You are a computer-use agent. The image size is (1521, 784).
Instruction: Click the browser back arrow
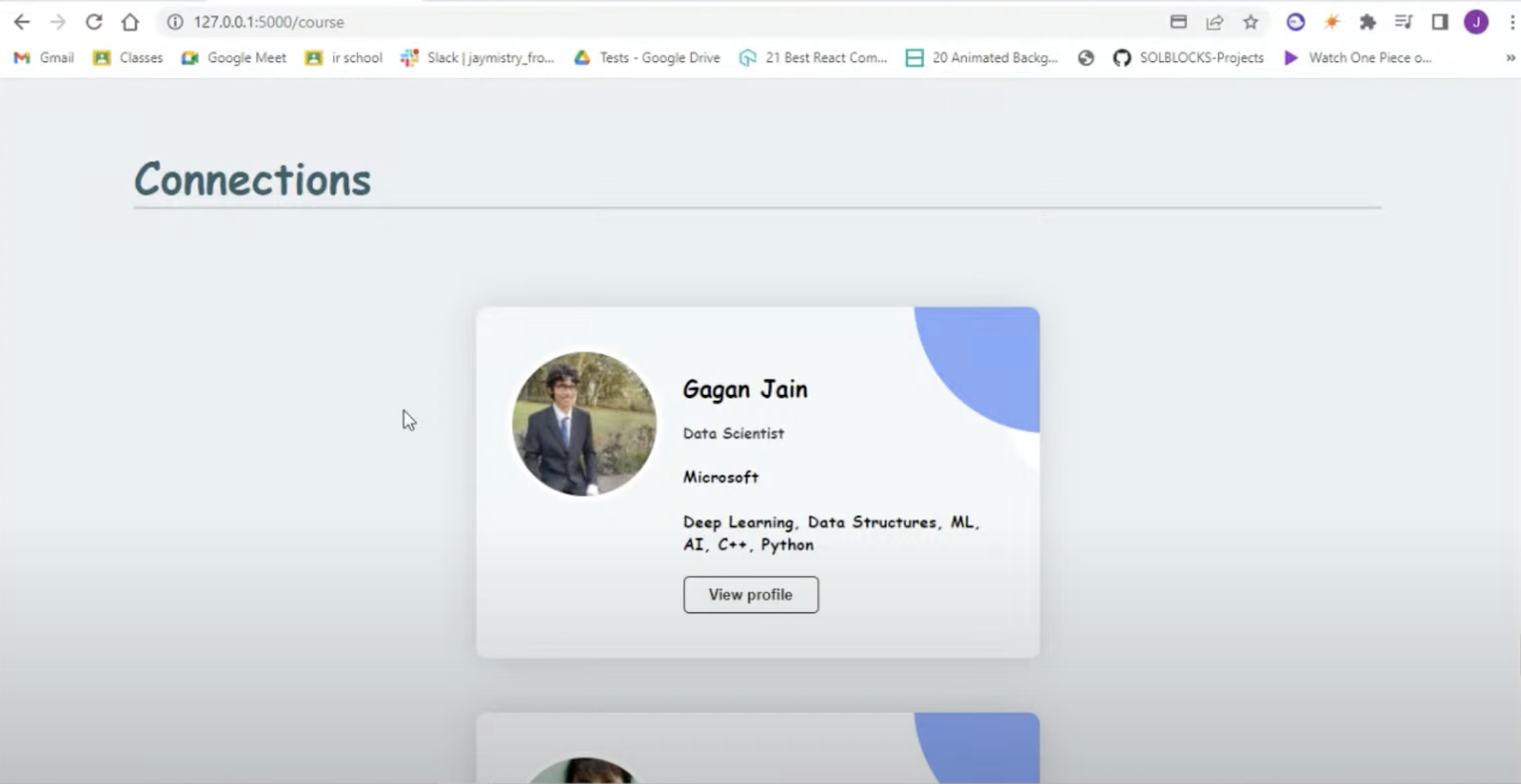point(21,22)
